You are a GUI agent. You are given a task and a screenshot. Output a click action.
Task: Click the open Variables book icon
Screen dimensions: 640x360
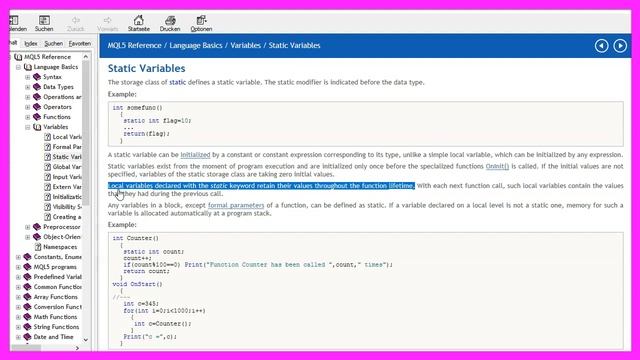click(37, 127)
